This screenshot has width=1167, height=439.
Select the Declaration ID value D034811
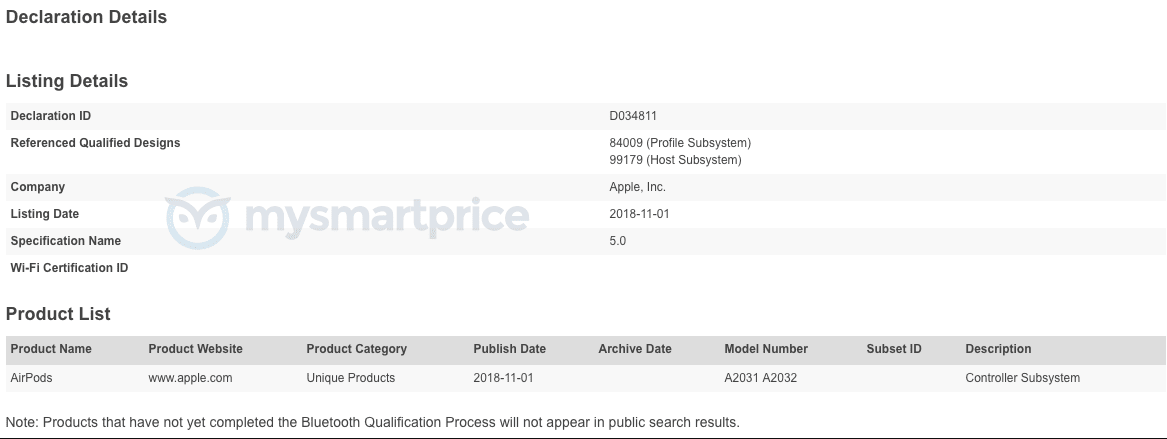coord(633,116)
